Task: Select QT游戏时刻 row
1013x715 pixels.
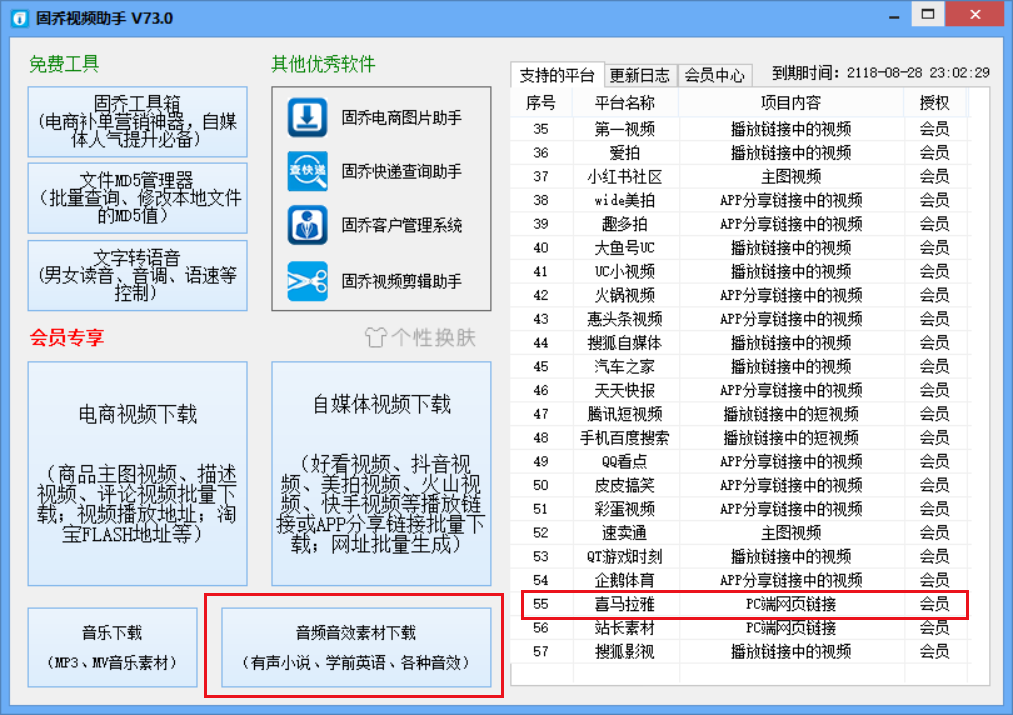Action: coord(740,557)
